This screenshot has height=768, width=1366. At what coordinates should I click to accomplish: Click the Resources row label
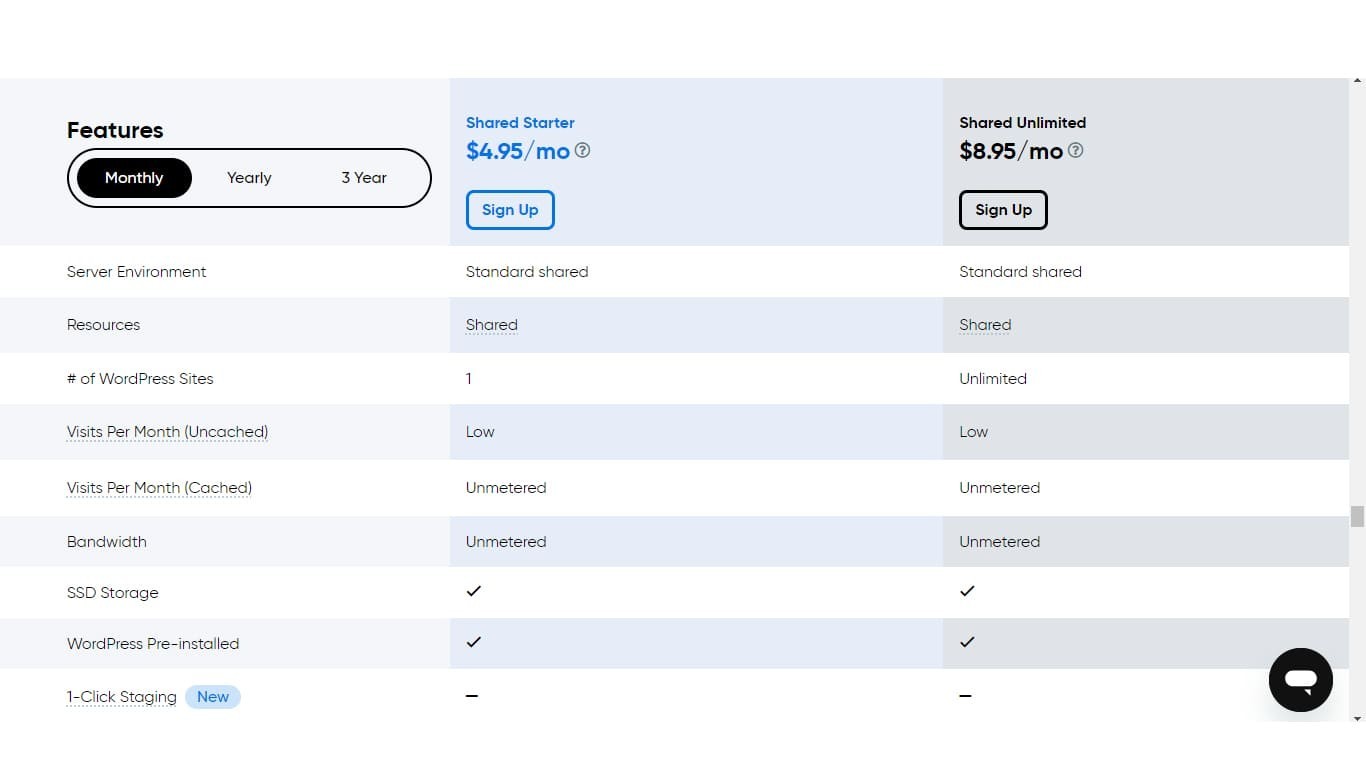pos(103,325)
